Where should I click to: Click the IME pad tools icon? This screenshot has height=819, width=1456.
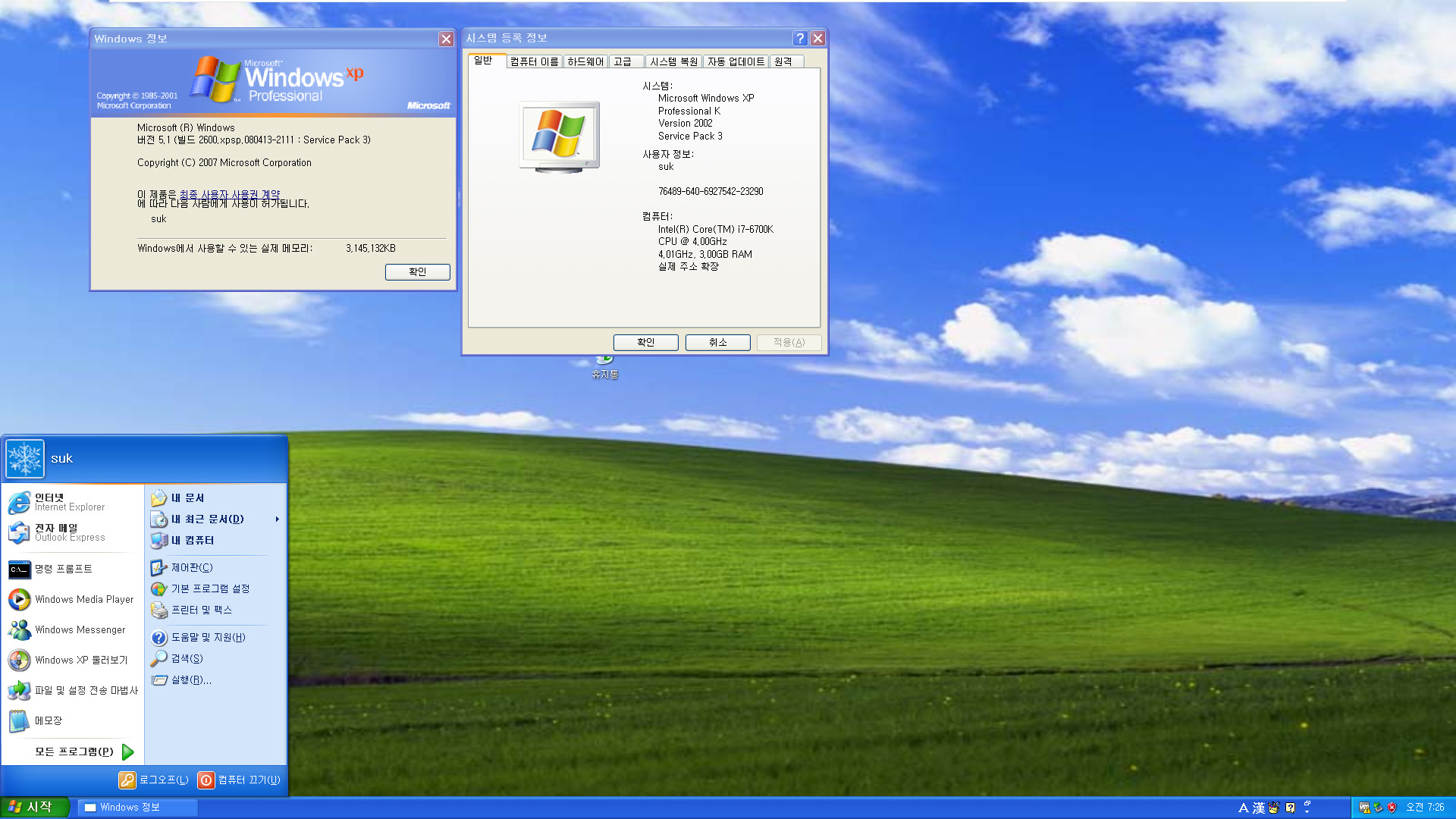1274,808
